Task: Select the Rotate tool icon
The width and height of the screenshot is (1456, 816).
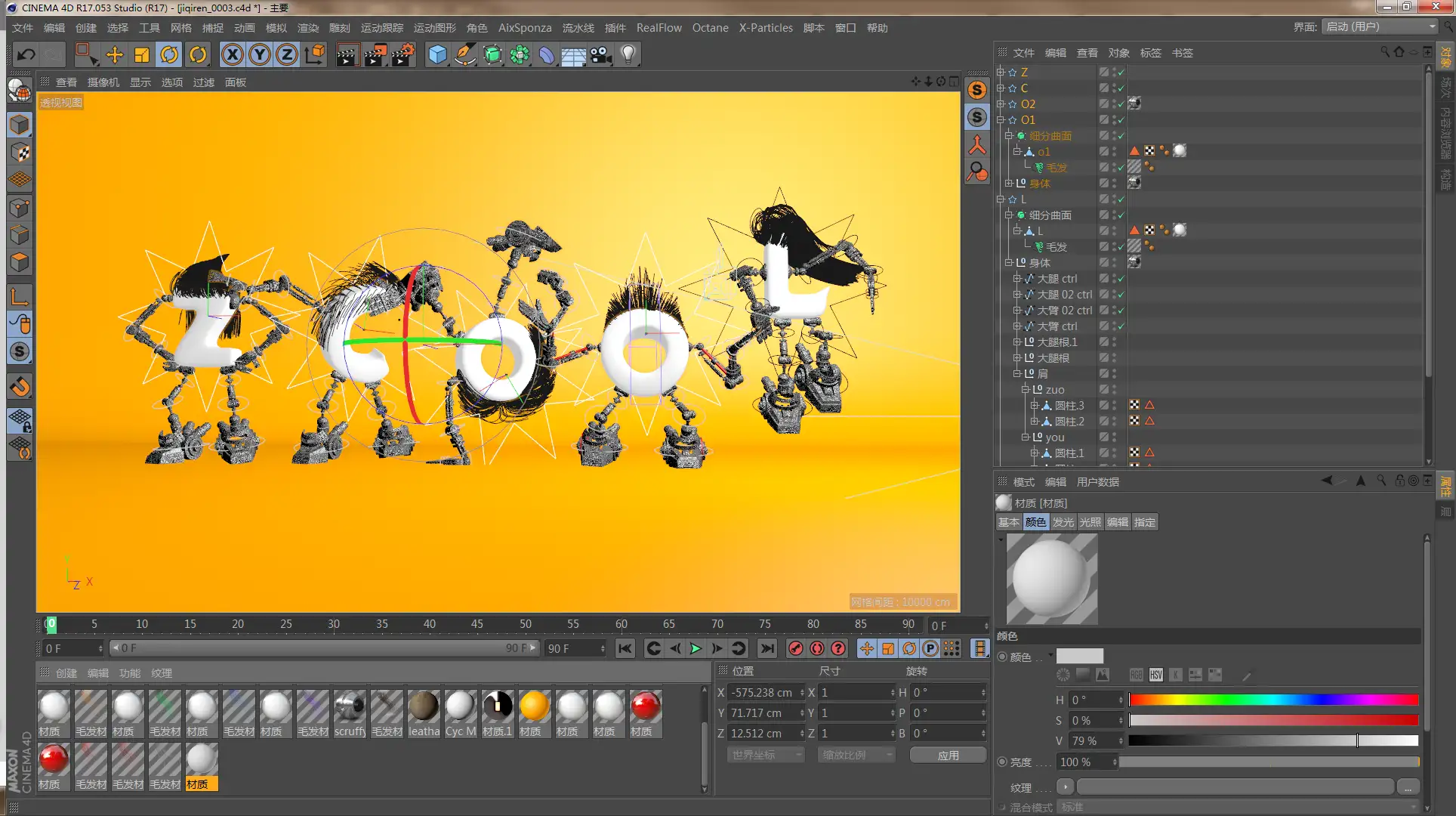Action: (170, 54)
